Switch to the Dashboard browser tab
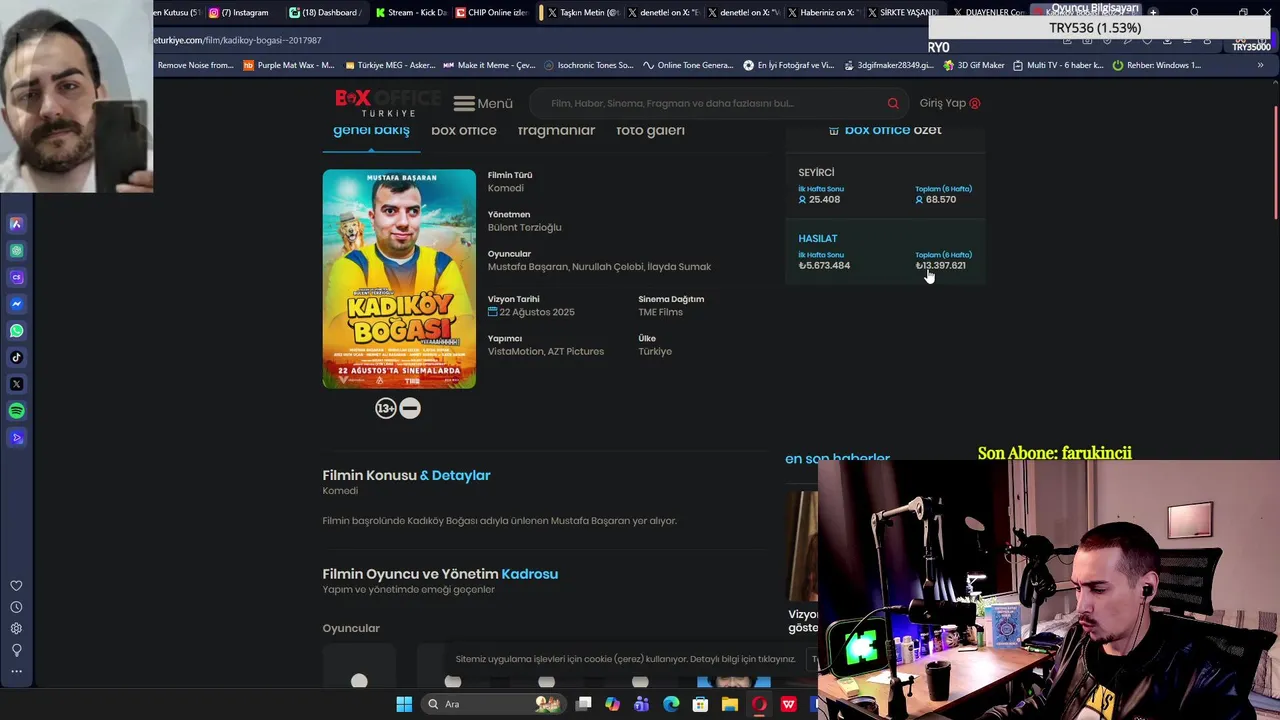 pyautogui.click(x=324, y=12)
